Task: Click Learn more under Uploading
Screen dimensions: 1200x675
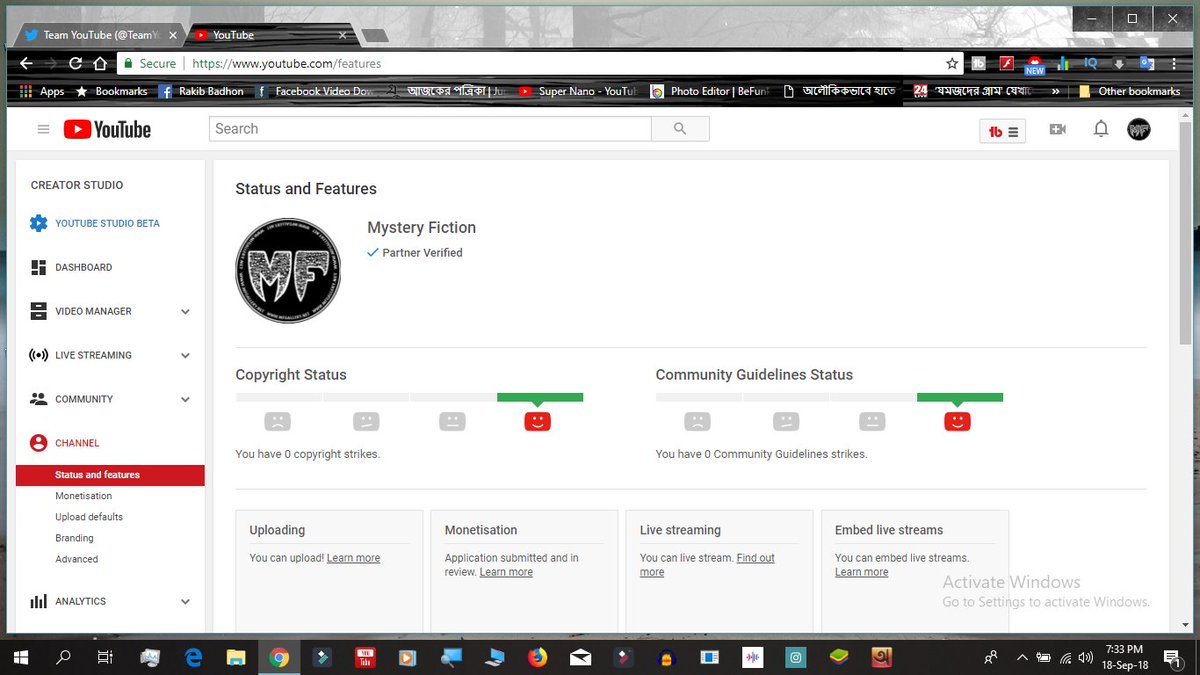Action: click(353, 558)
